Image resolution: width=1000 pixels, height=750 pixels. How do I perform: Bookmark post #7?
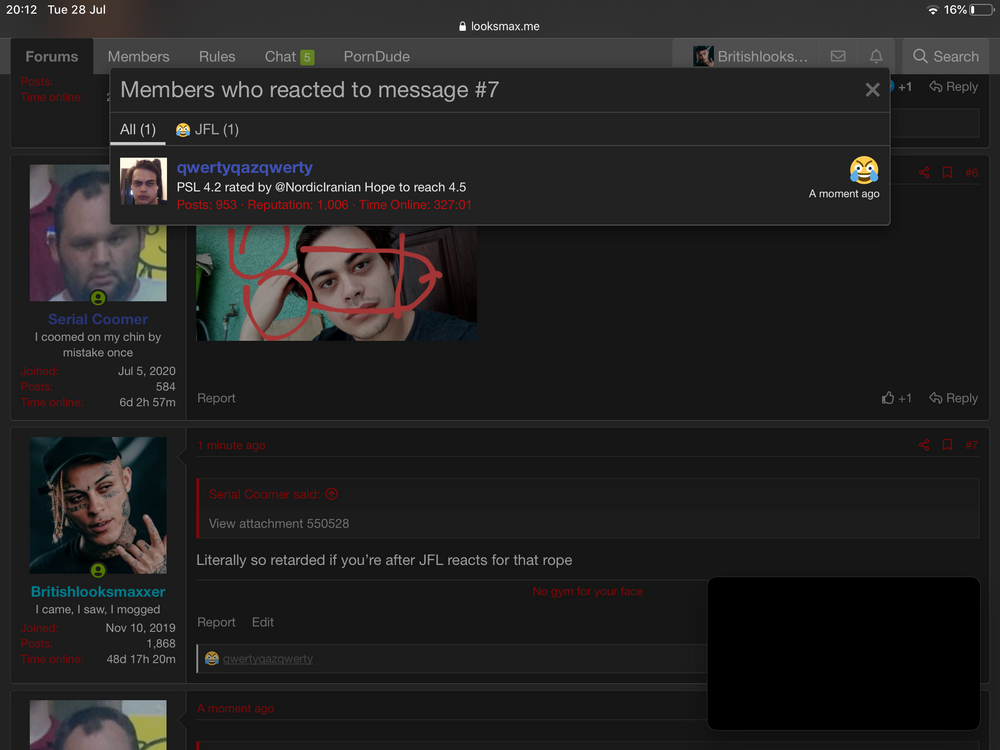tap(947, 445)
